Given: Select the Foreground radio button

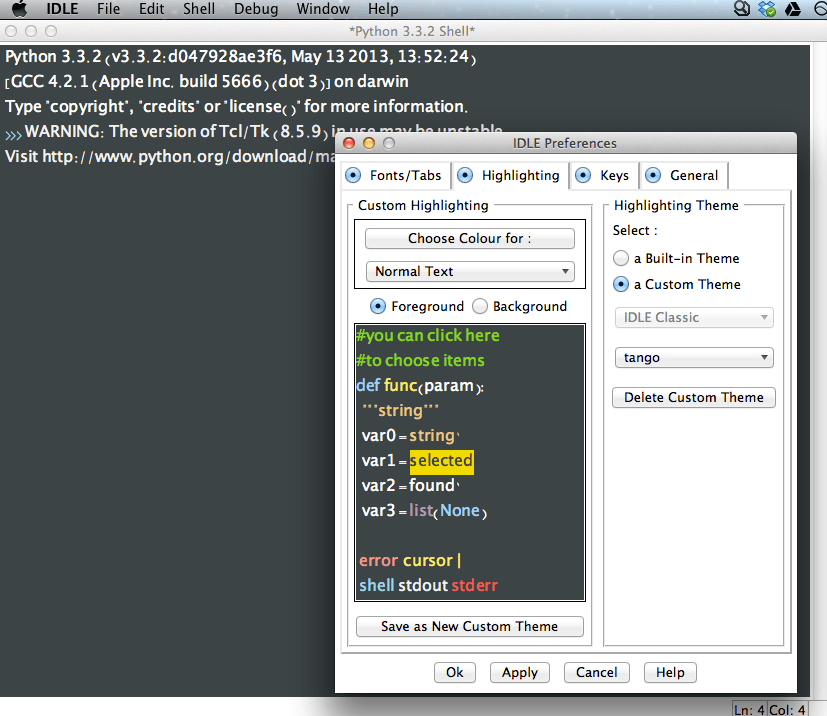Looking at the screenshot, I should pos(380,306).
